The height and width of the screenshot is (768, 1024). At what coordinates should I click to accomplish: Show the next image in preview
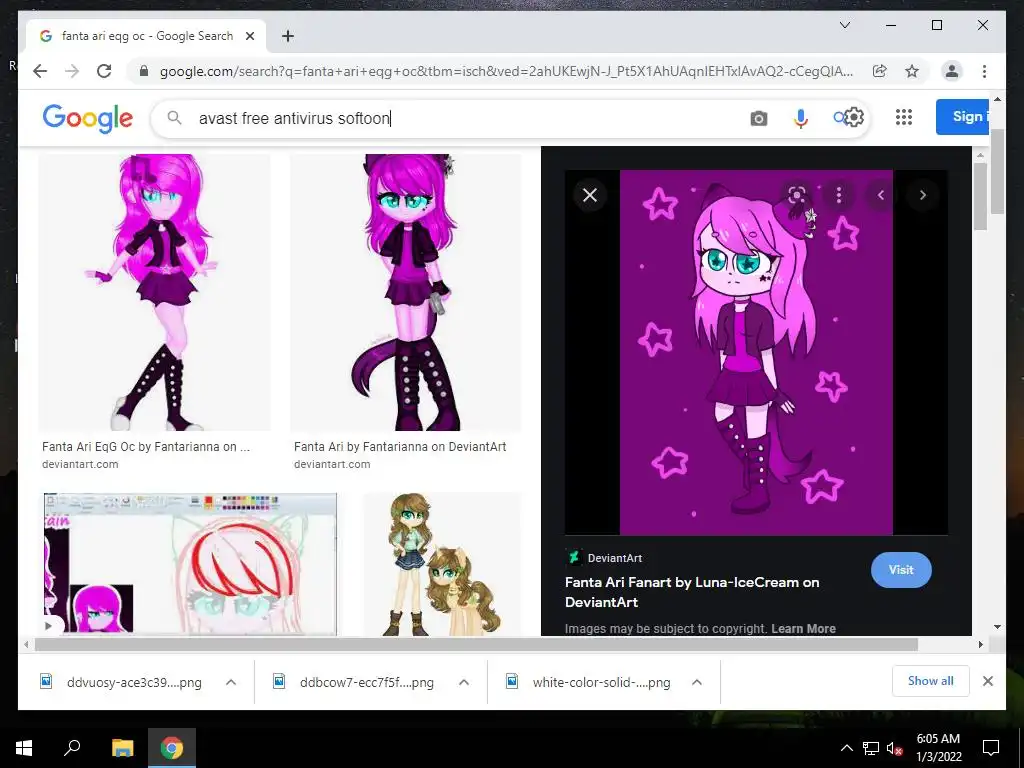click(922, 195)
